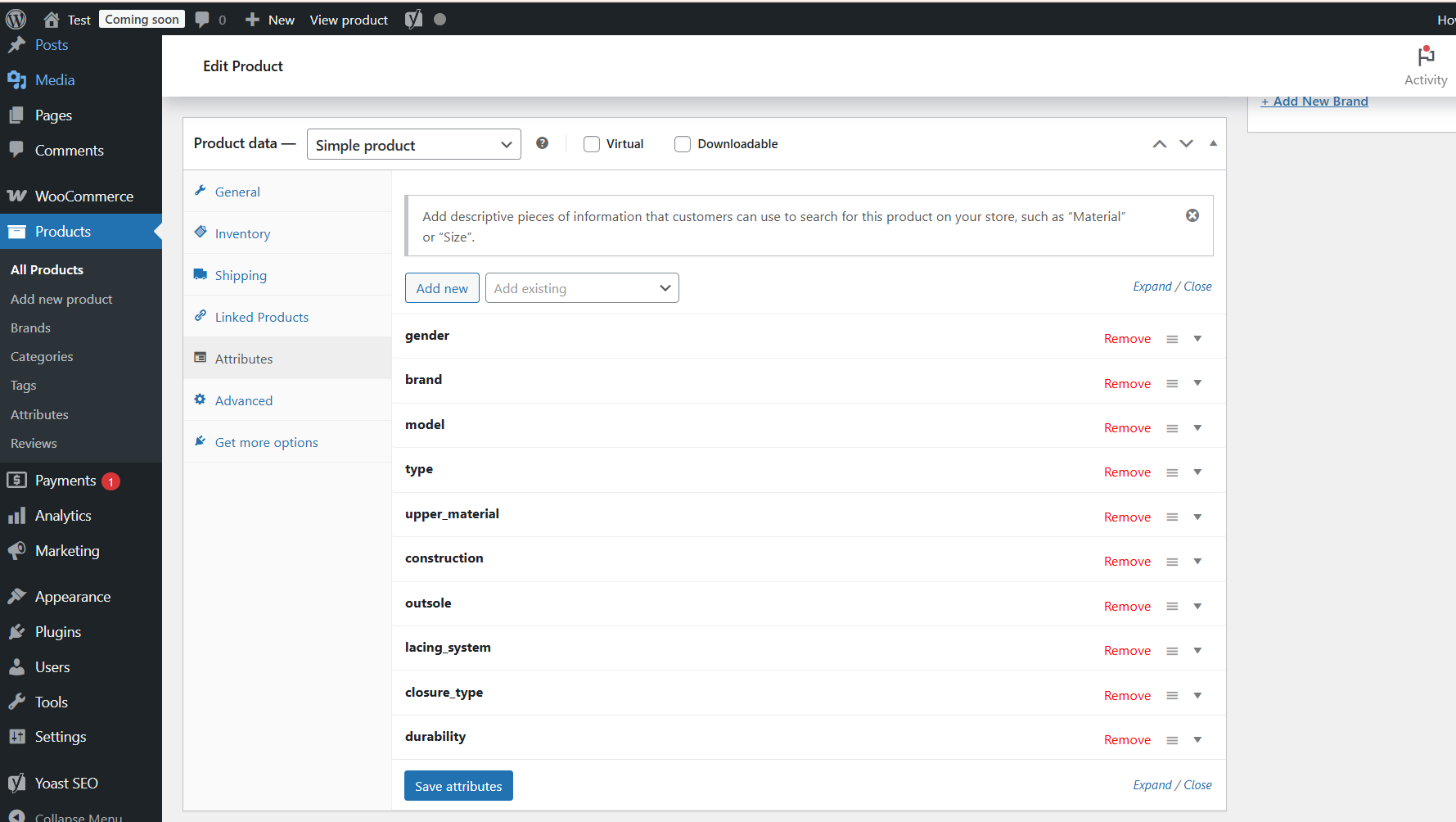Image resolution: width=1456 pixels, height=822 pixels.
Task: Open the Activity panel flag icon
Action: (1425, 56)
